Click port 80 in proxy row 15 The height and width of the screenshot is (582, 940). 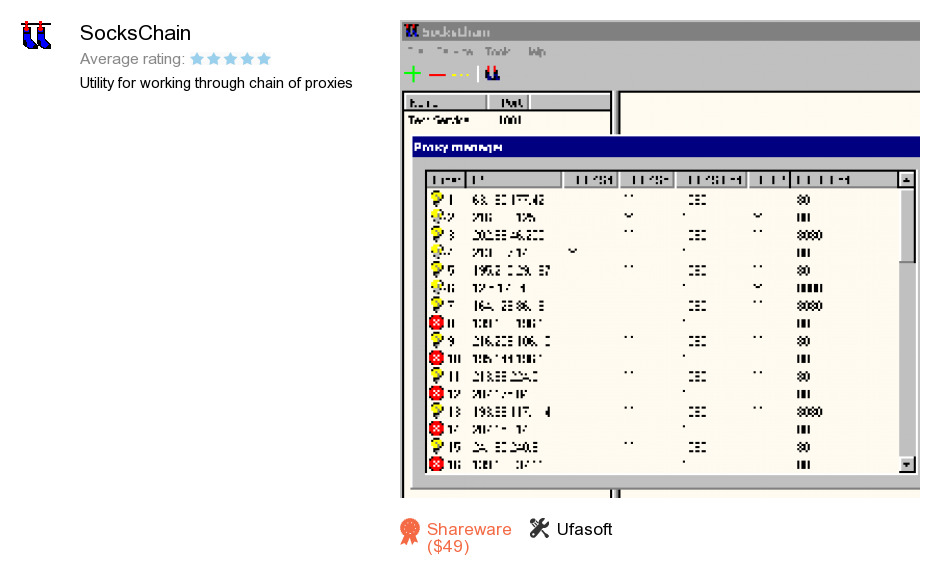click(x=803, y=447)
